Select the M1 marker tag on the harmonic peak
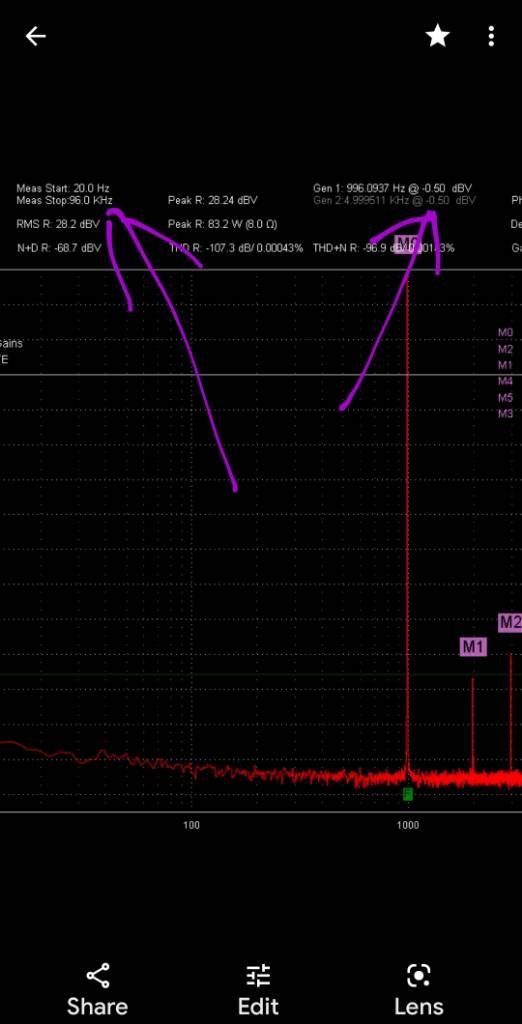This screenshot has height=1024, width=522. pos(474,647)
